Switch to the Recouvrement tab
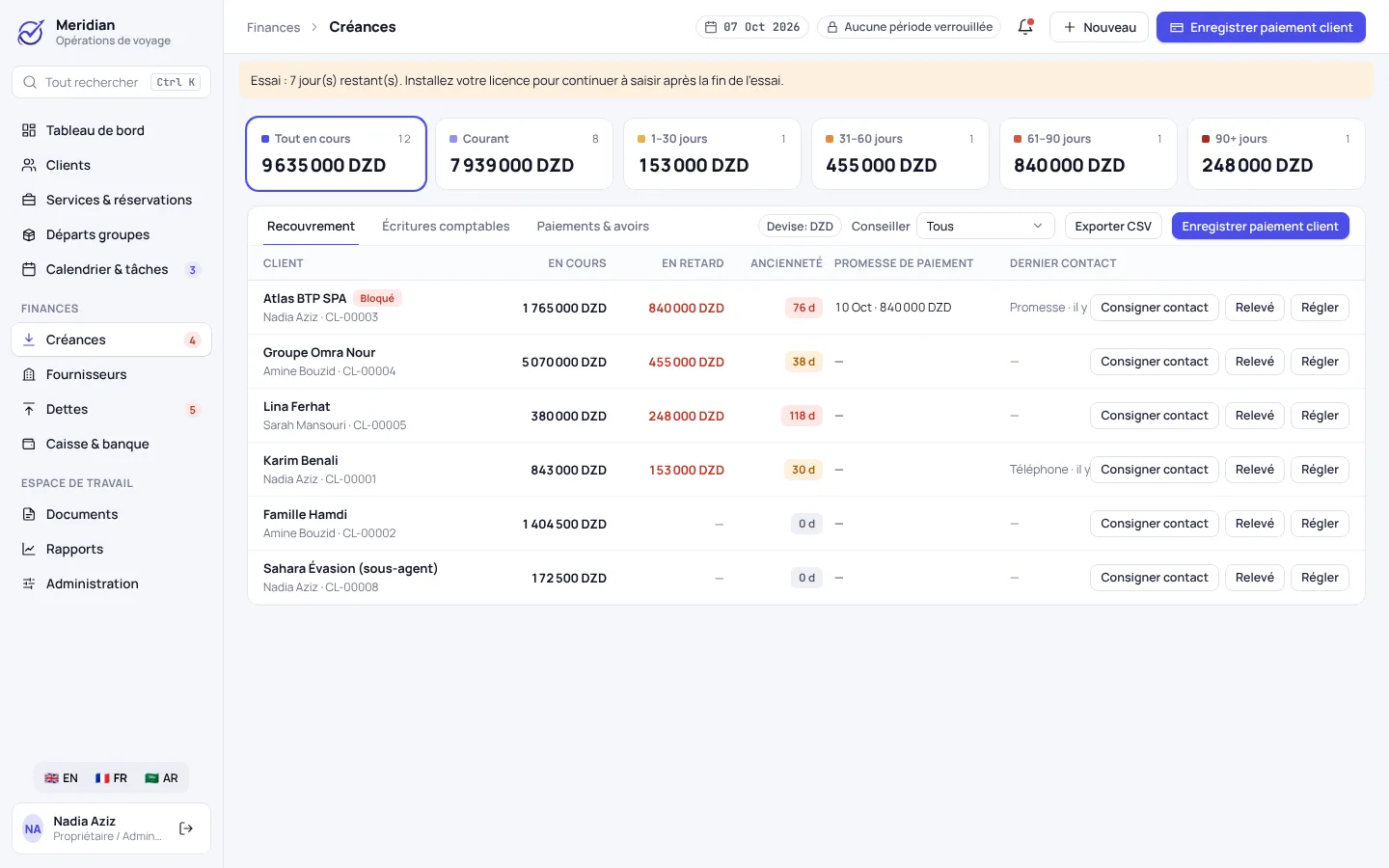Screen dimensions: 1389x868 pyautogui.click(x=311, y=227)
